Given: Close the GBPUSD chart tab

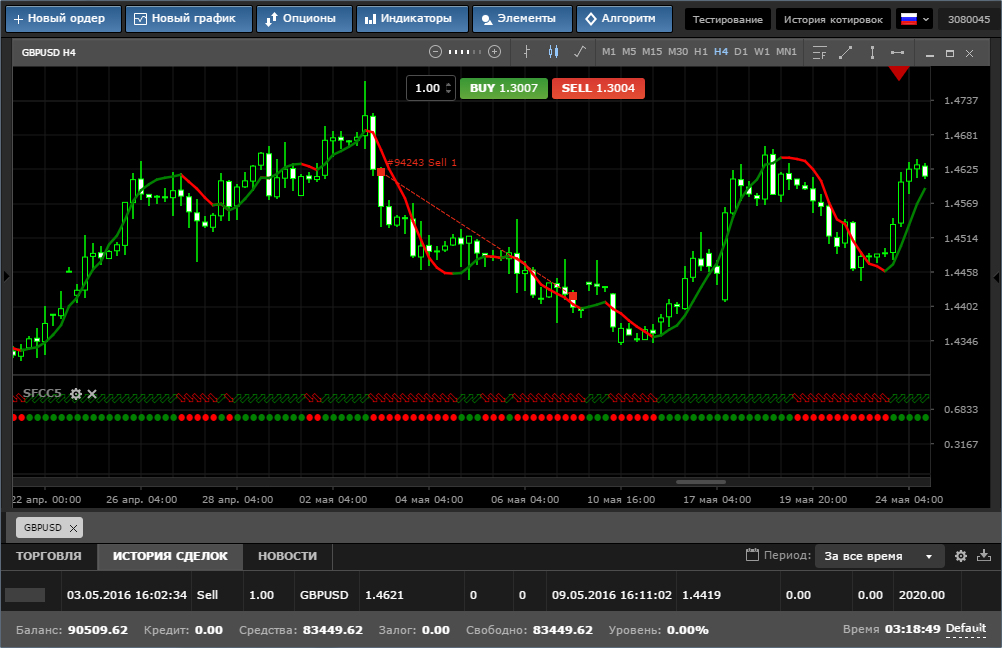Looking at the screenshot, I should pyautogui.click(x=73, y=528).
